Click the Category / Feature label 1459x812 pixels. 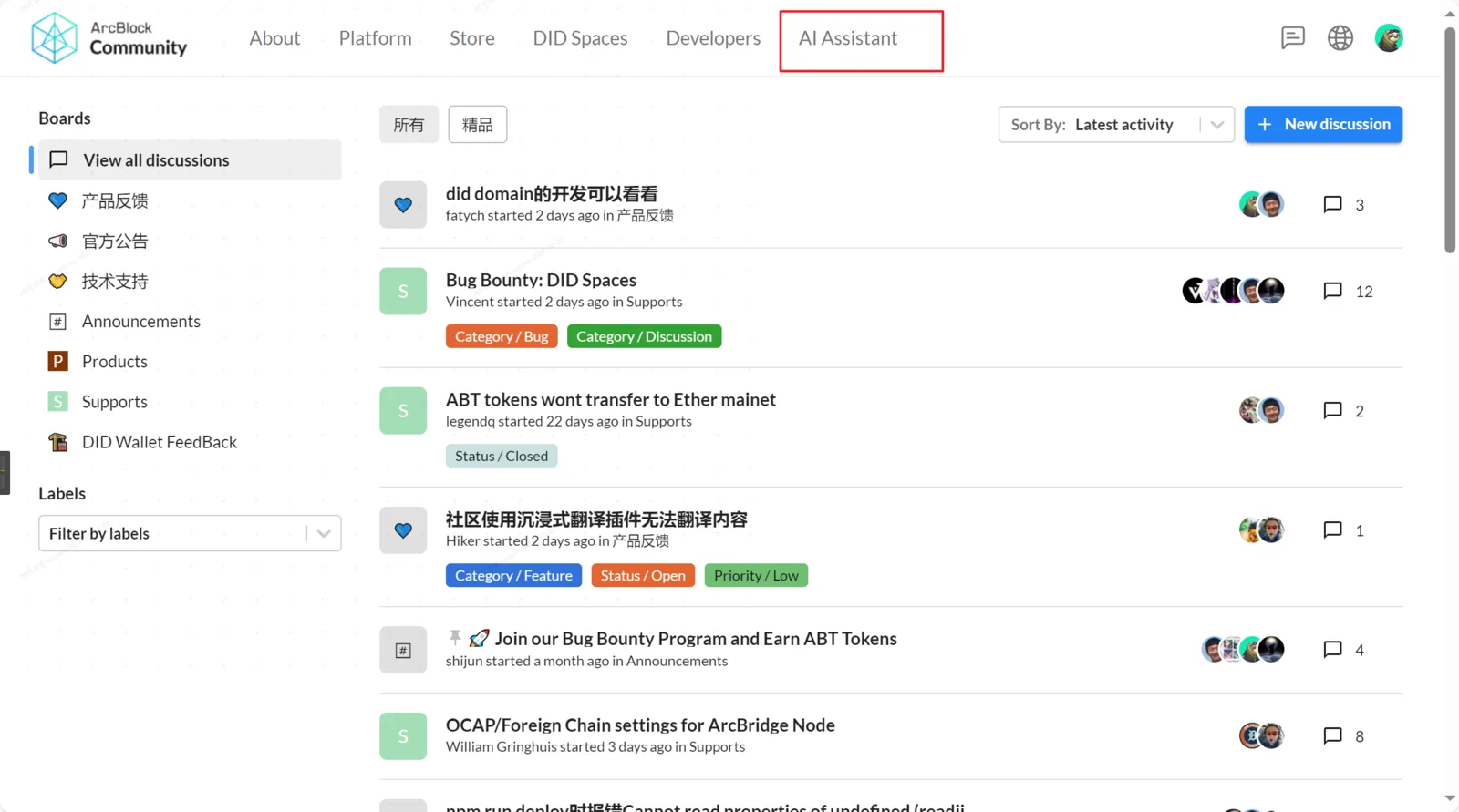click(513, 575)
